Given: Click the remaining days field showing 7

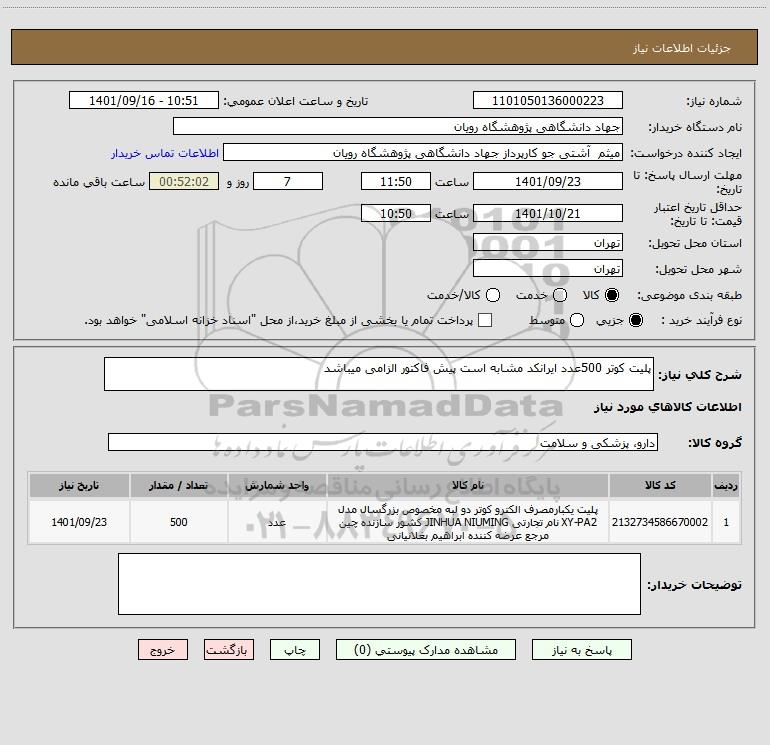Looking at the screenshot, I should coord(288,181).
